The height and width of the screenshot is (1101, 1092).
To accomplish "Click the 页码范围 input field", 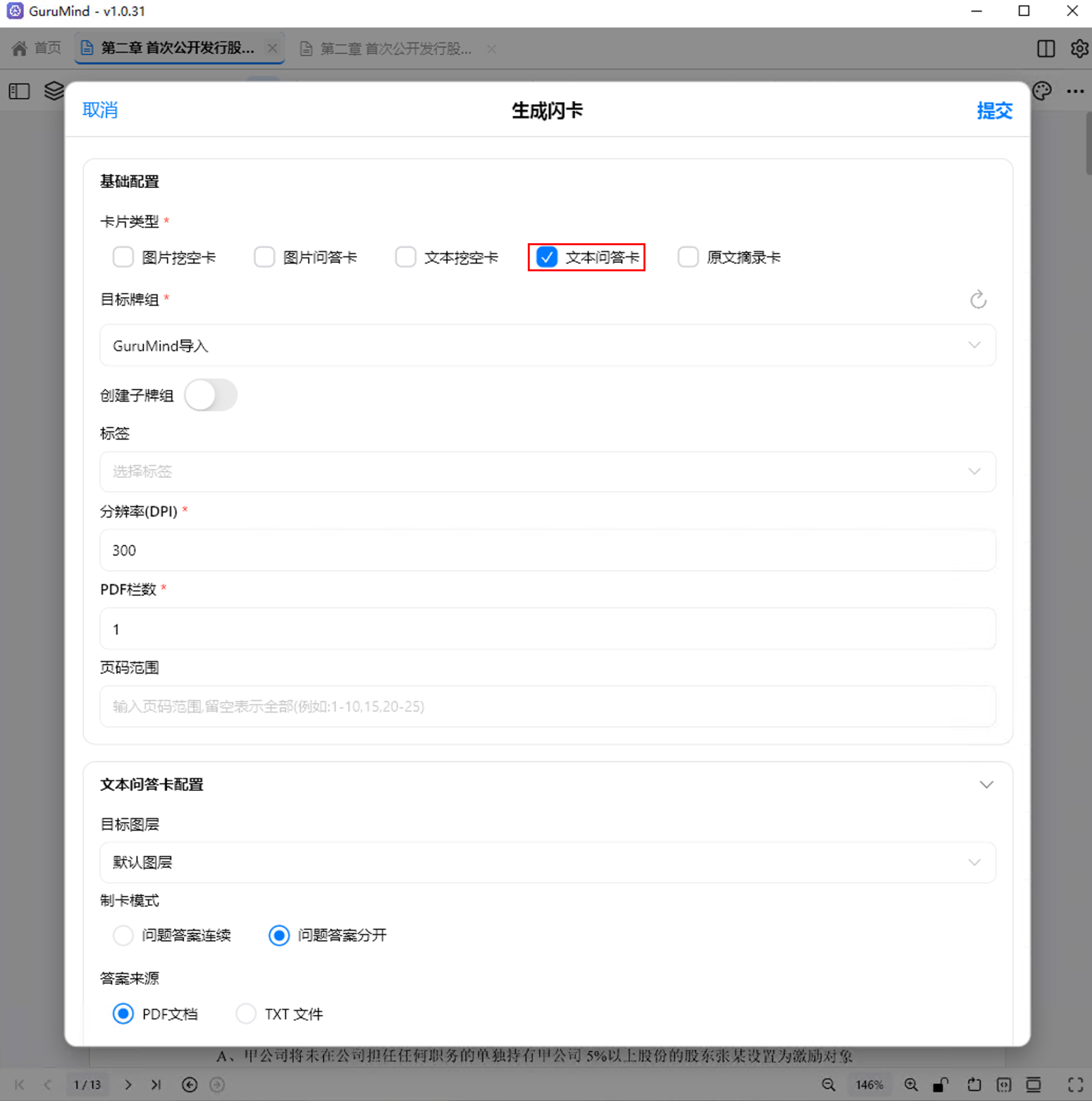I will click(547, 707).
